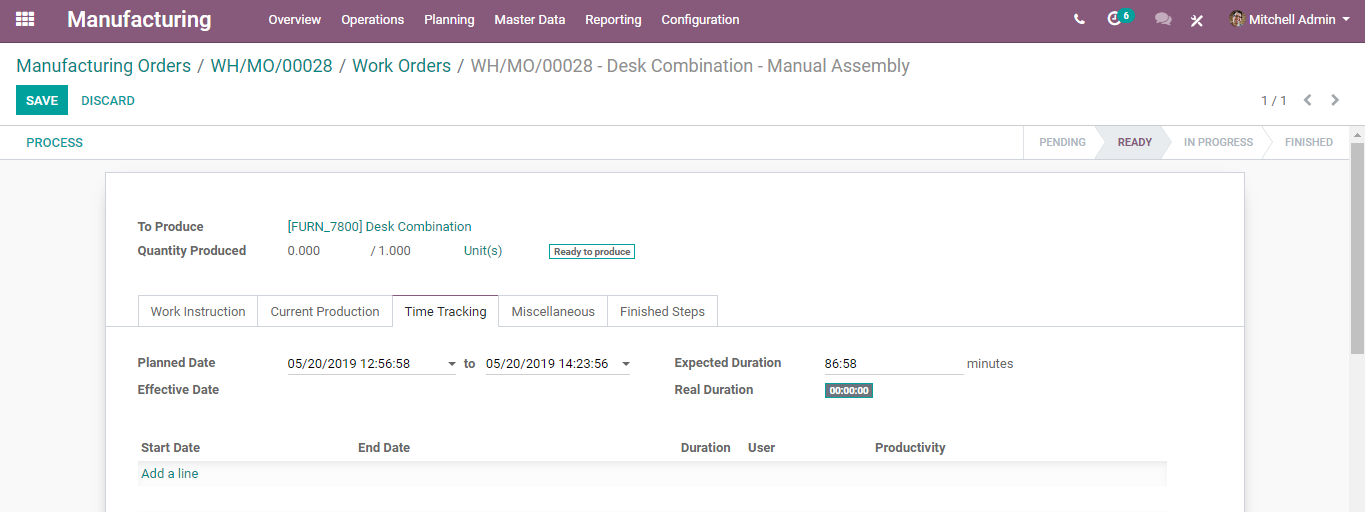Viewport: 1365px width, 512px height.
Task: Click the Effective Date label
Action: point(178,390)
